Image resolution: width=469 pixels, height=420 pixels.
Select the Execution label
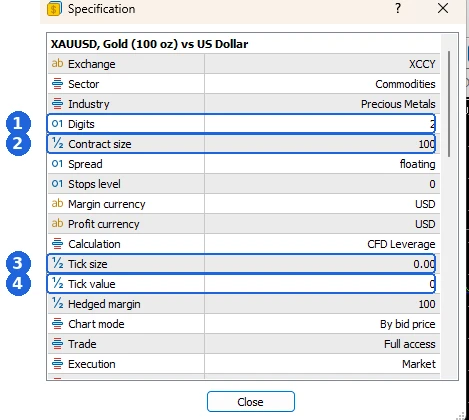coord(92,364)
